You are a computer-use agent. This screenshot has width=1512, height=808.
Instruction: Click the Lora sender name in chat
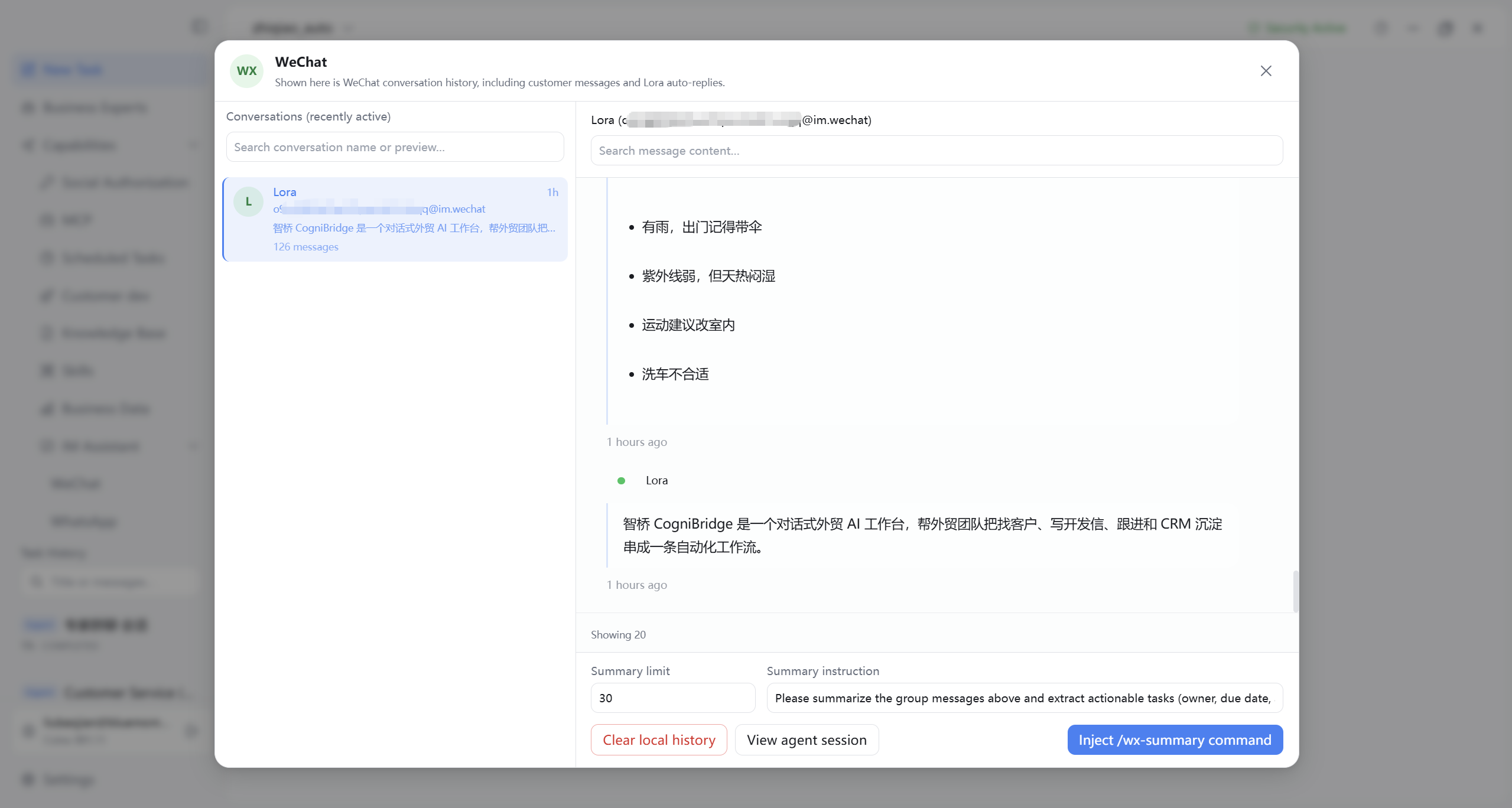(656, 481)
